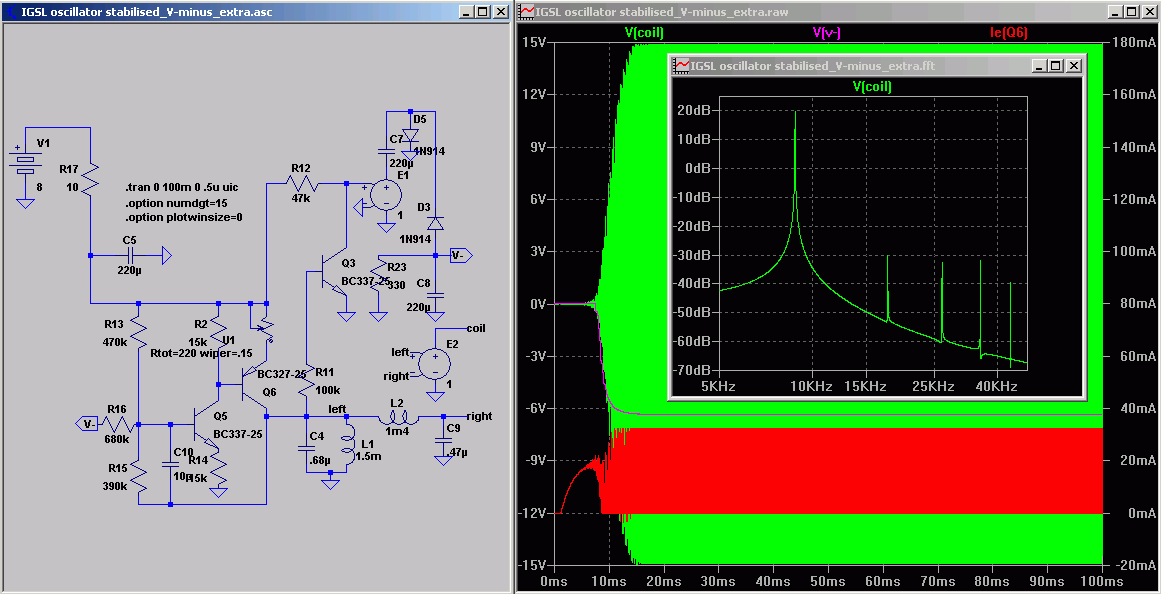This screenshot has height=594, width=1161.
Task: Maximize the FFT plot window
Action: pyautogui.click(x=1056, y=65)
